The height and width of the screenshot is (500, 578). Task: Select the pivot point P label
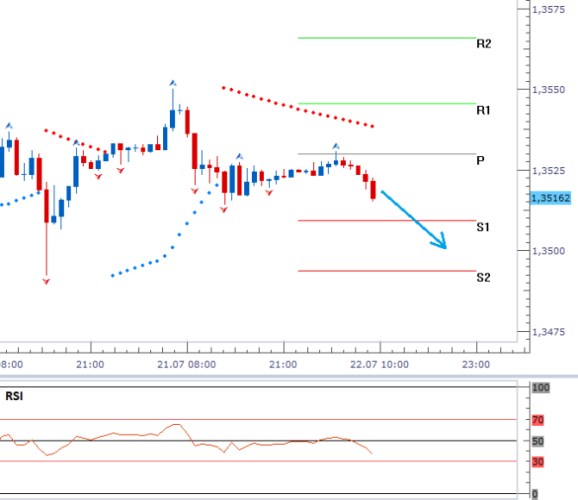(x=480, y=160)
